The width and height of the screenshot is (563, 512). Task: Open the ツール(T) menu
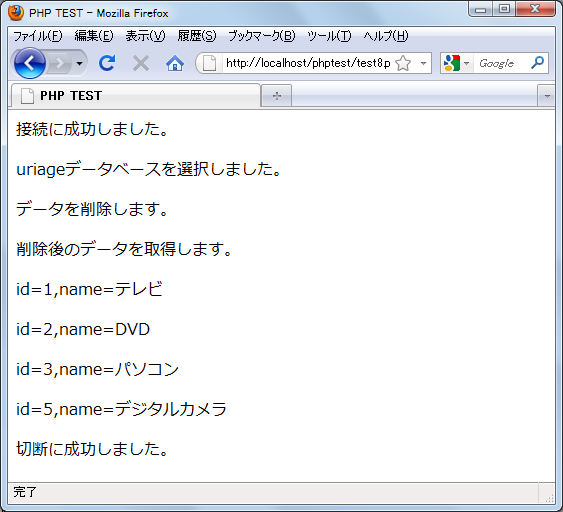(329, 36)
